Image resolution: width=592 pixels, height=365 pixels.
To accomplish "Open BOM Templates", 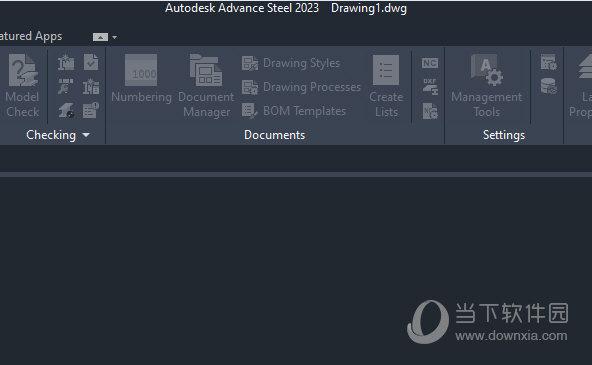I will (x=294, y=111).
